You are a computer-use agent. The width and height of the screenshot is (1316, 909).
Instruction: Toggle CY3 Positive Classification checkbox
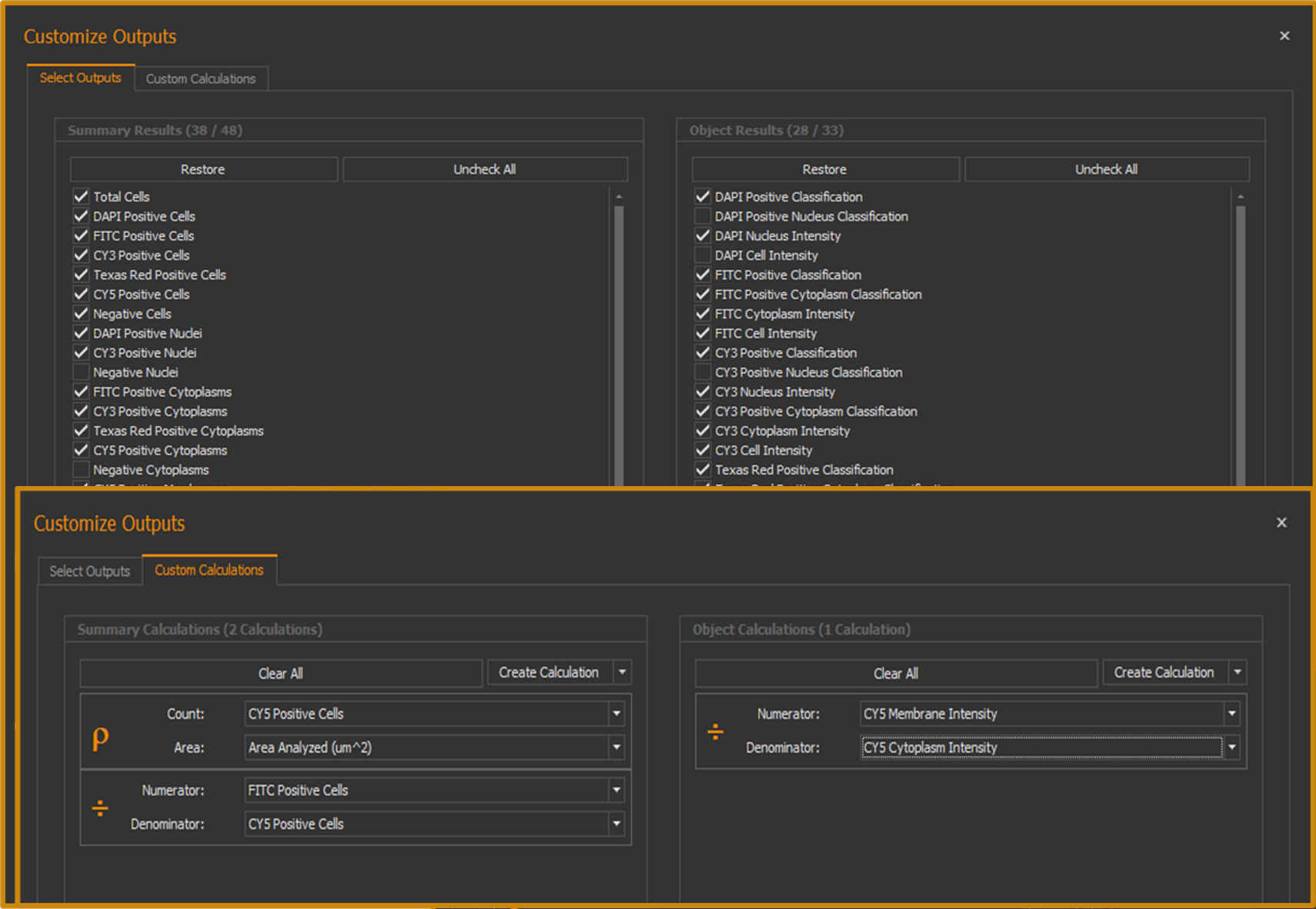[x=702, y=352]
